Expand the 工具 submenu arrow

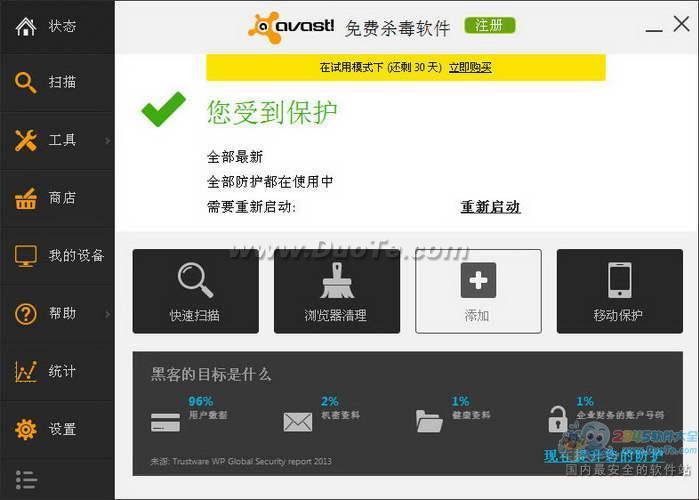click(x=107, y=141)
